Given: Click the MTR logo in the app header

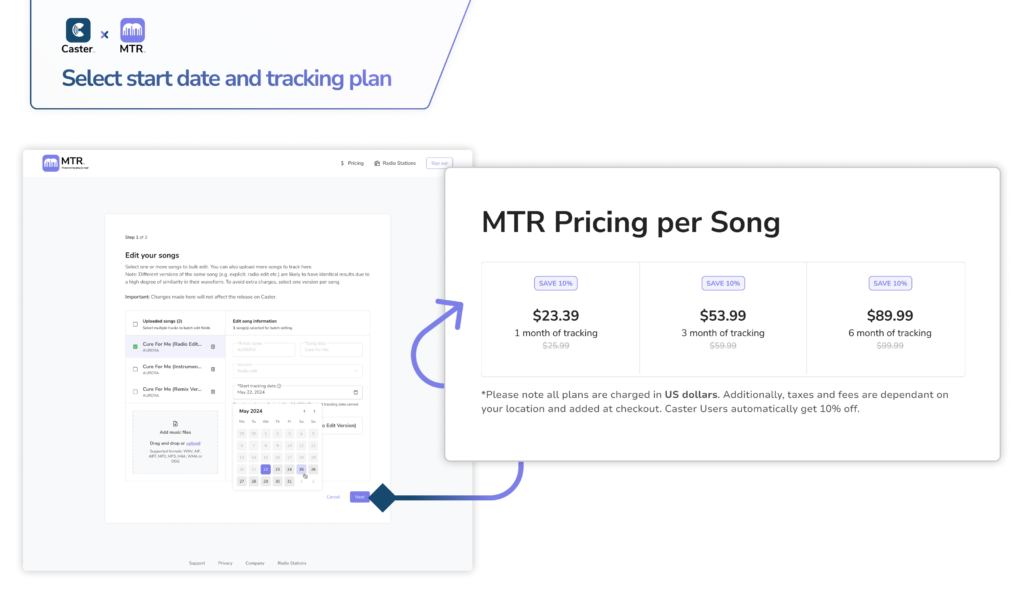Looking at the screenshot, I should point(64,163).
